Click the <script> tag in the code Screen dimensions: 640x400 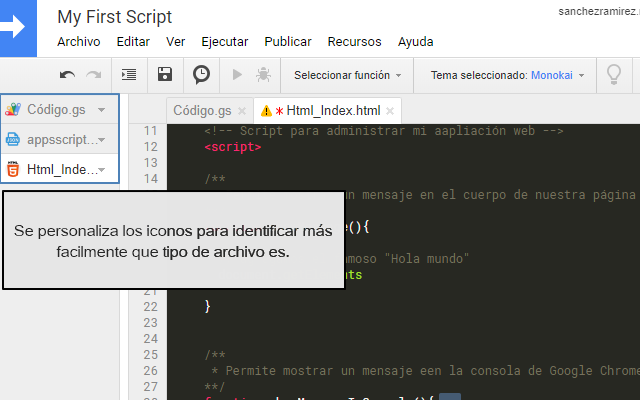click(x=233, y=147)
